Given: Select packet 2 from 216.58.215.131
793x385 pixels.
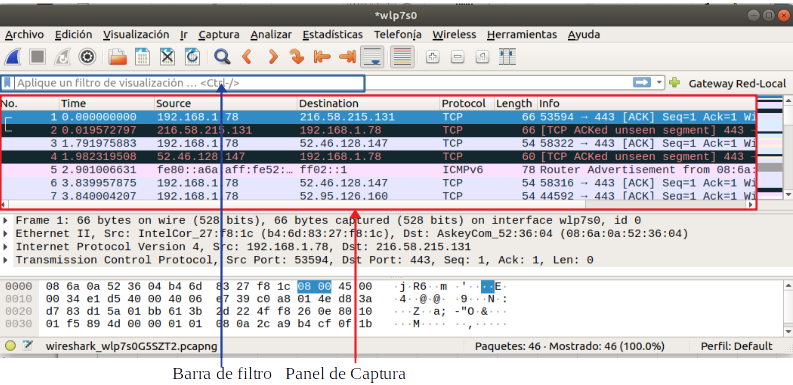Looking at the screenshot, I should pyautogui.click(x=378, y=130).
